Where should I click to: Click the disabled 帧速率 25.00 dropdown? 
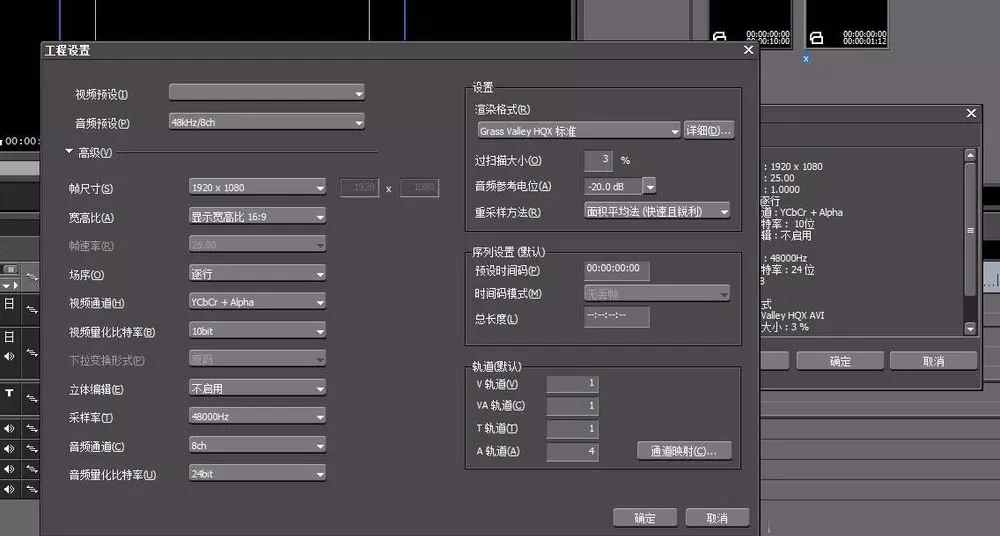(x=257, y=244)
